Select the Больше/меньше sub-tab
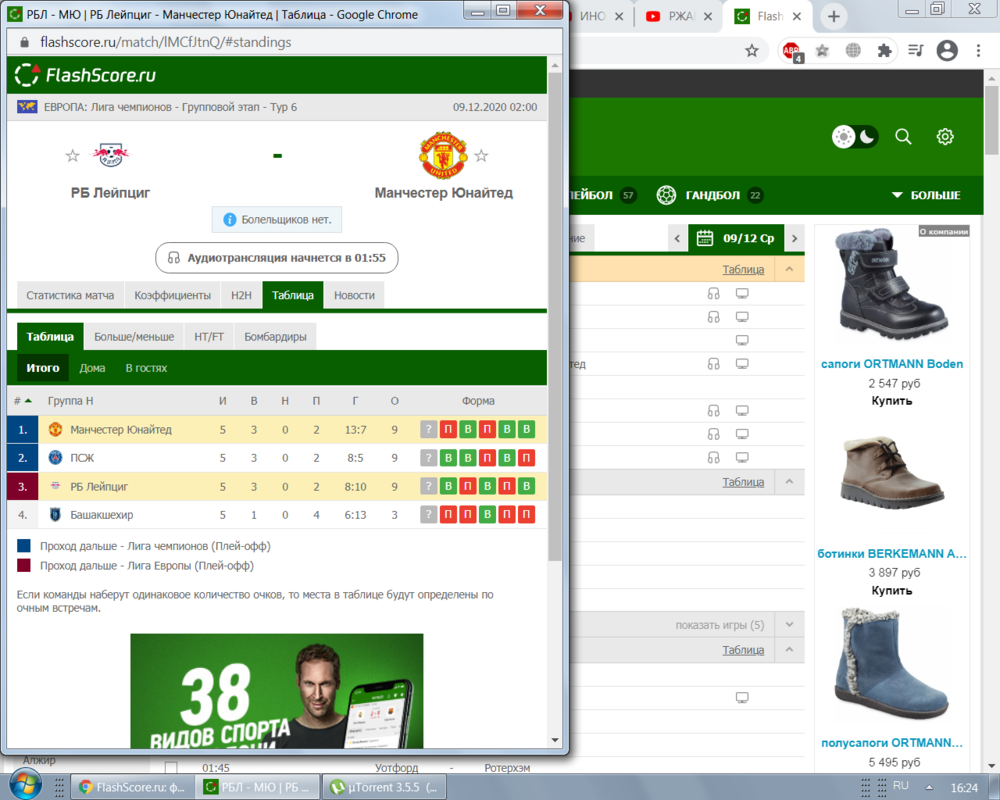1000x800 pixels. tap(134, 337)
